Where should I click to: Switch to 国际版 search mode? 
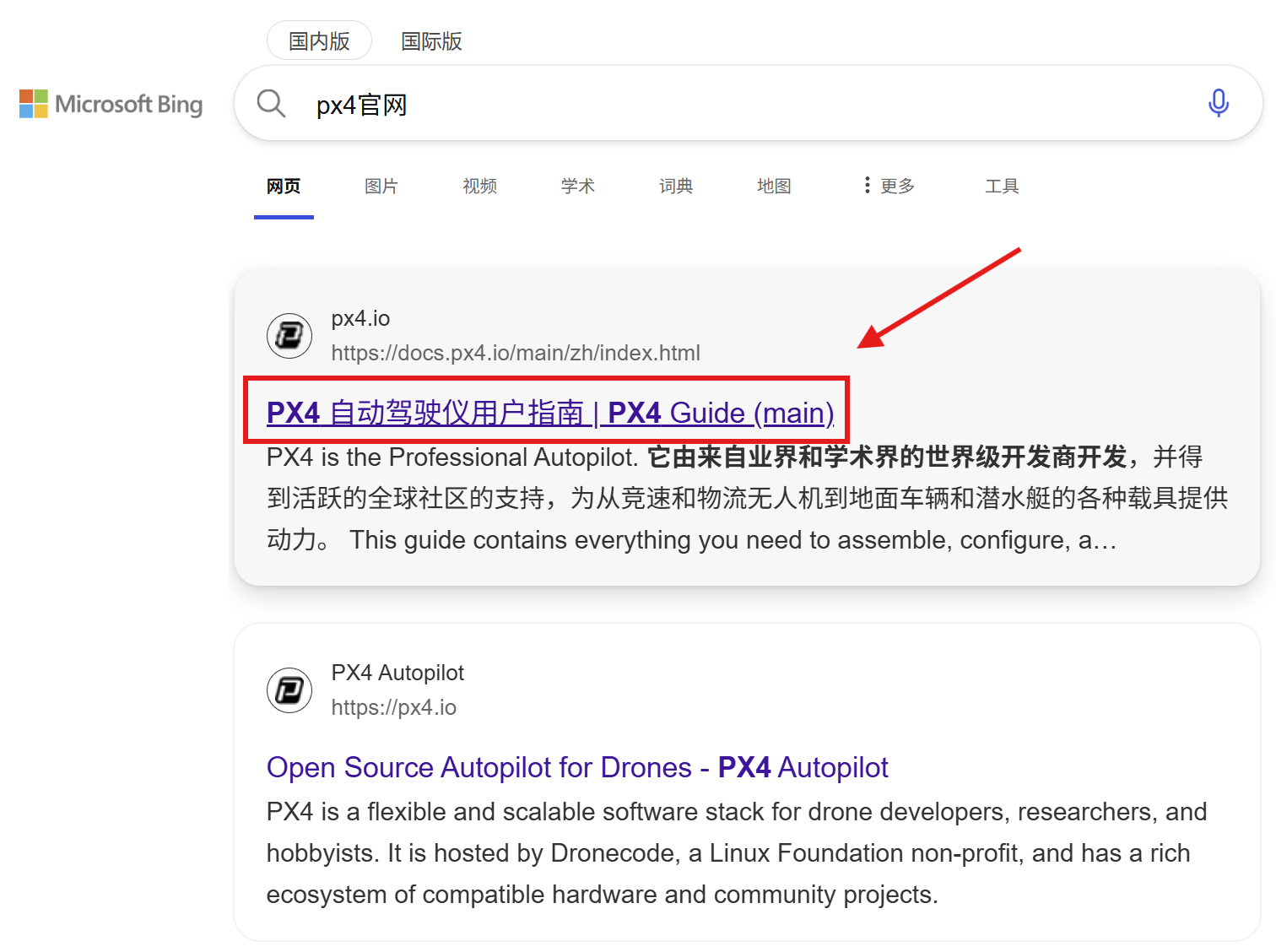click(x=431, y=41)
